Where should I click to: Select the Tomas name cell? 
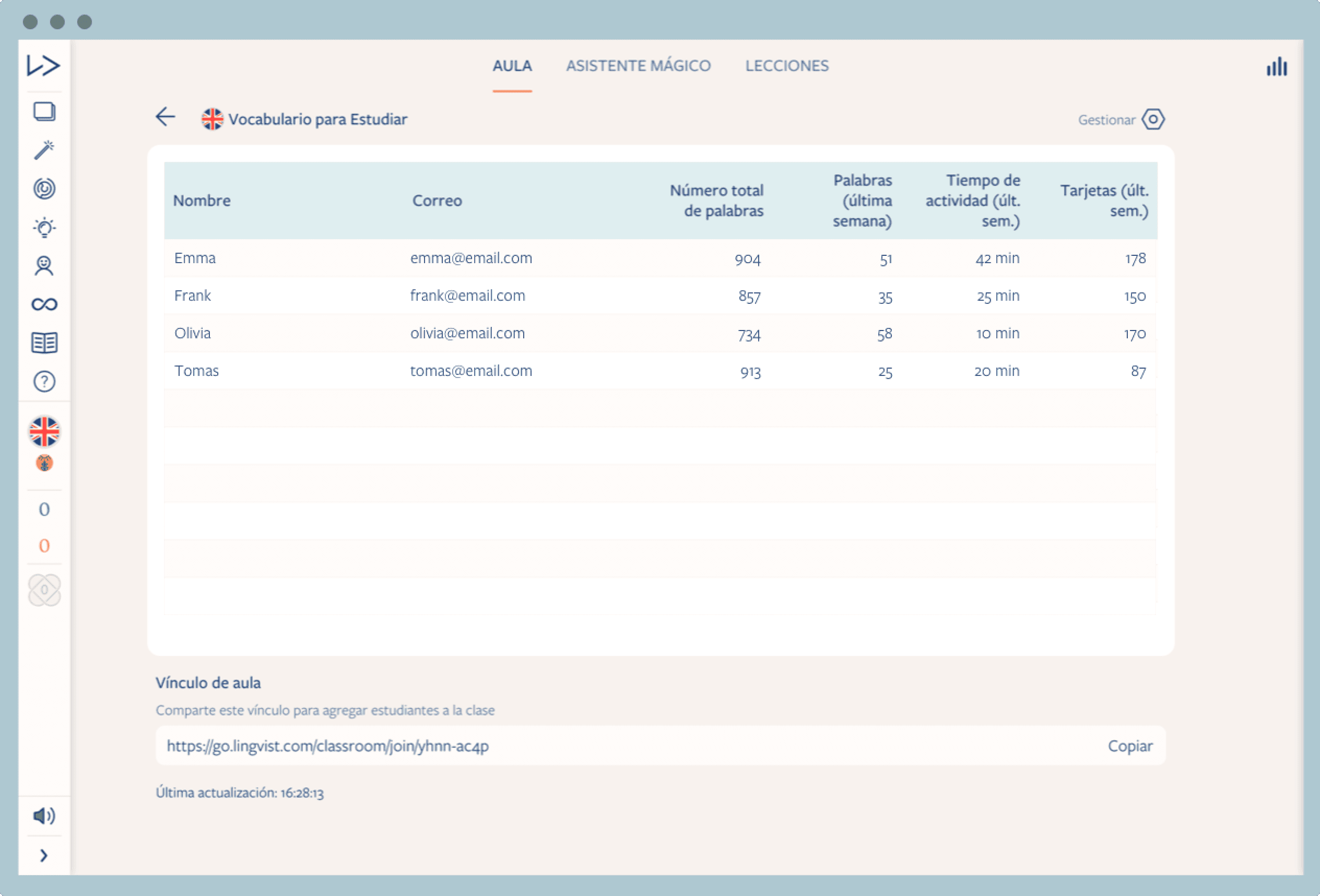pyautogui.click(x=196, y=371)
